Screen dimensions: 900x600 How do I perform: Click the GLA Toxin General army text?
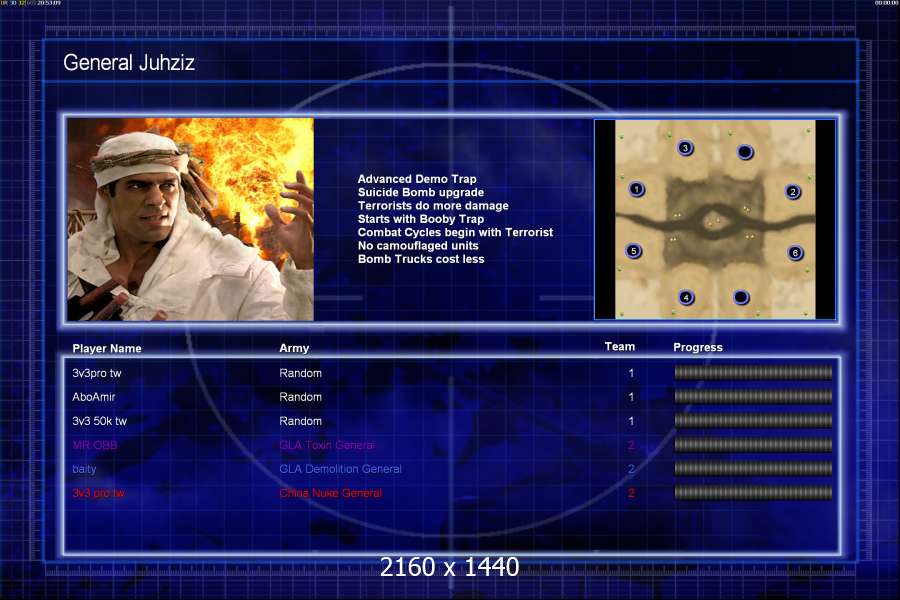[327, 445]
